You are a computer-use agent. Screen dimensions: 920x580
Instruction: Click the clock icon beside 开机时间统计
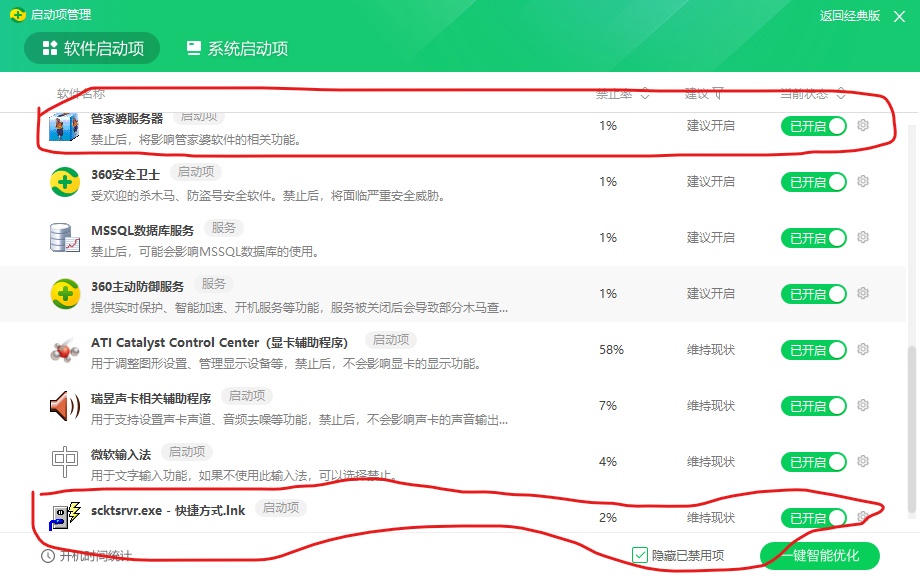click(48, 555)
